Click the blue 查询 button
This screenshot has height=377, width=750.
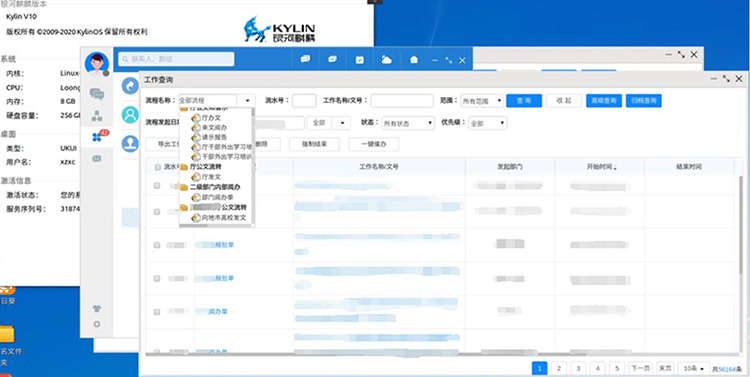[x=524, y=101]
